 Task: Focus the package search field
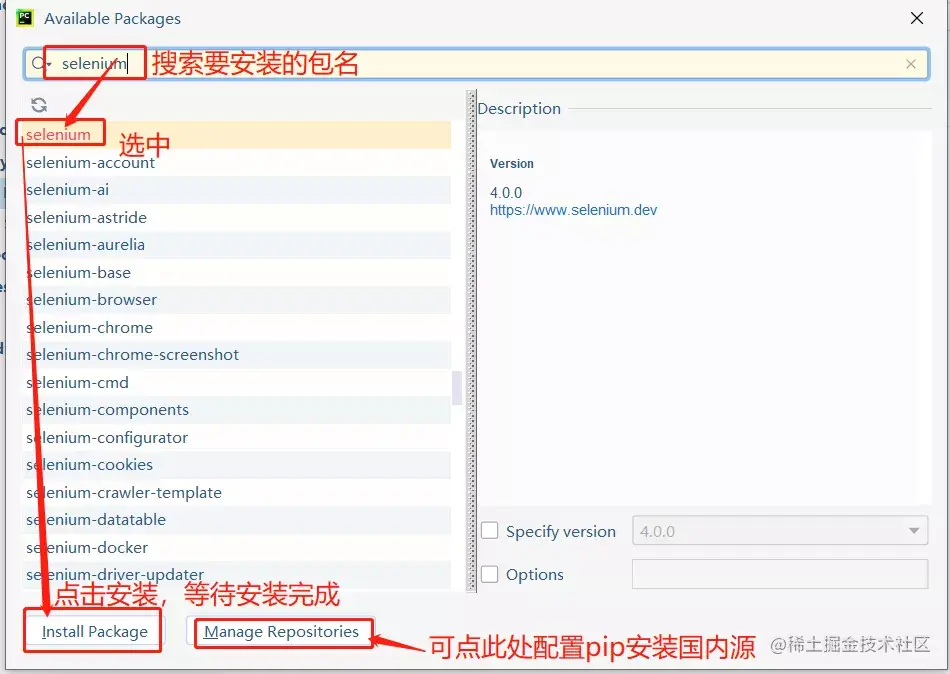coord(476,64)
